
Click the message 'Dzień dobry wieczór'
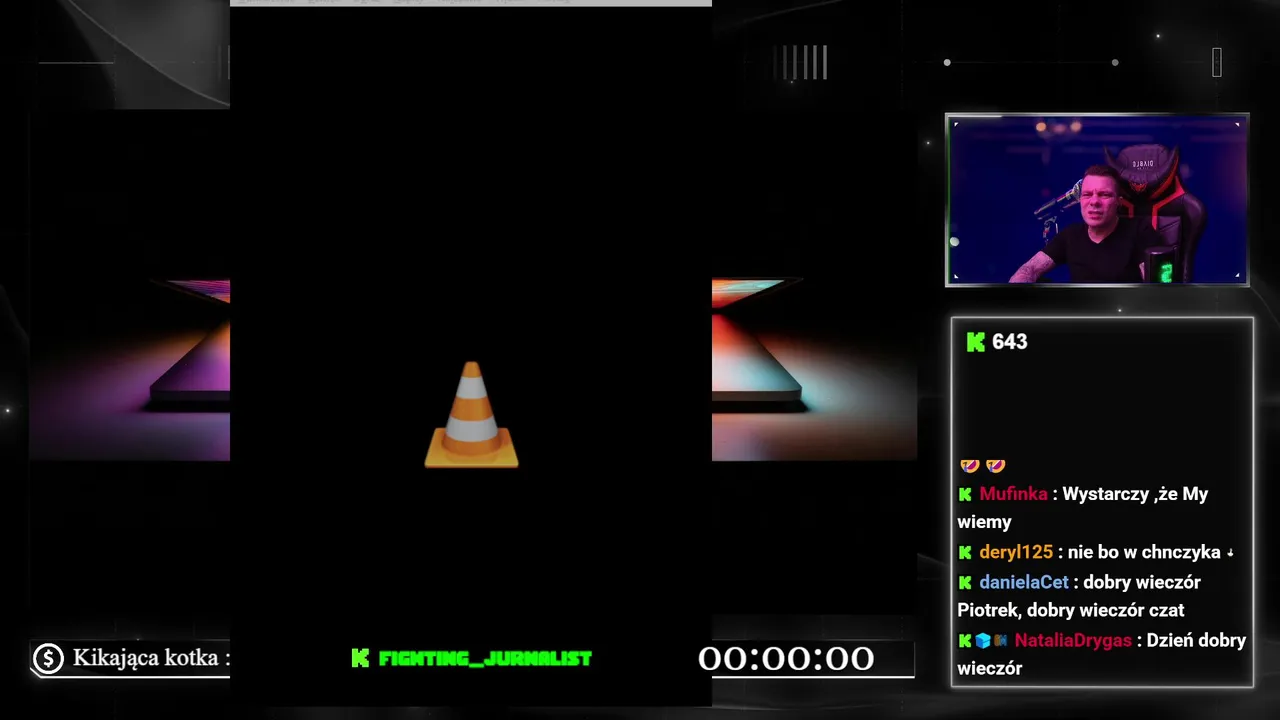click(x=1102, y=654)
